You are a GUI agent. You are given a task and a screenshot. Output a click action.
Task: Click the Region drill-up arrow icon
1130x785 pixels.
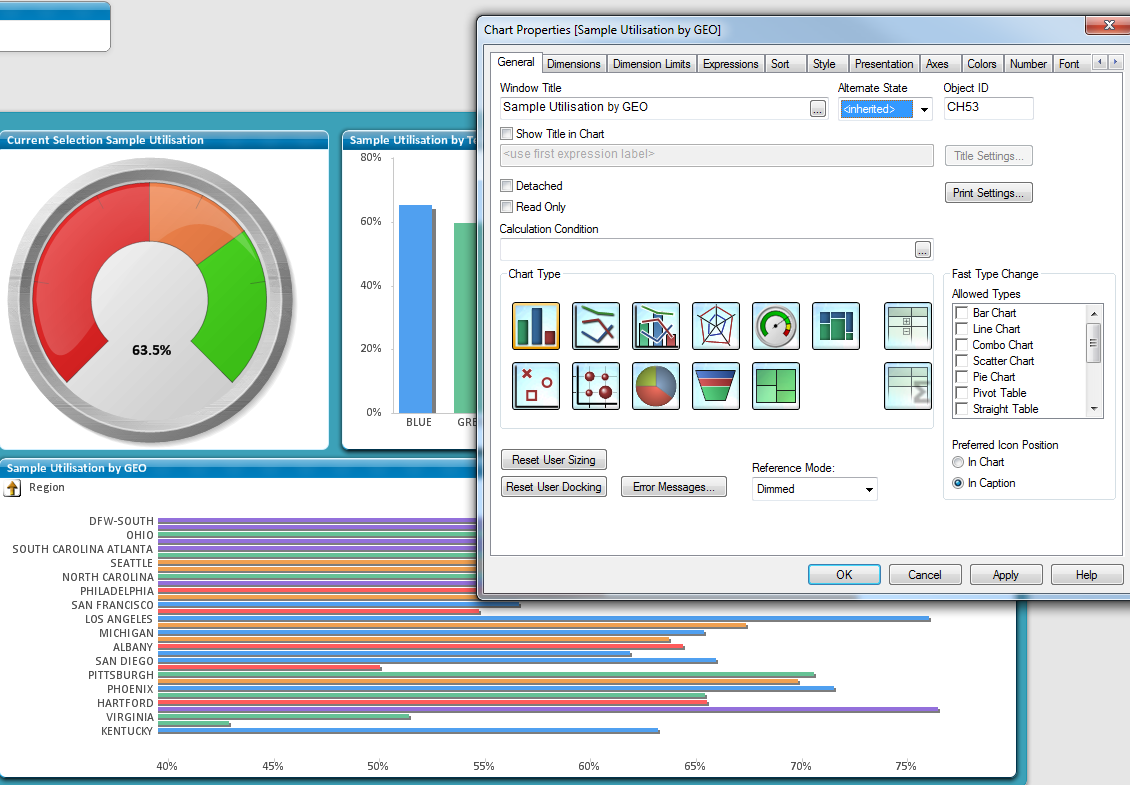coord(13,488)
